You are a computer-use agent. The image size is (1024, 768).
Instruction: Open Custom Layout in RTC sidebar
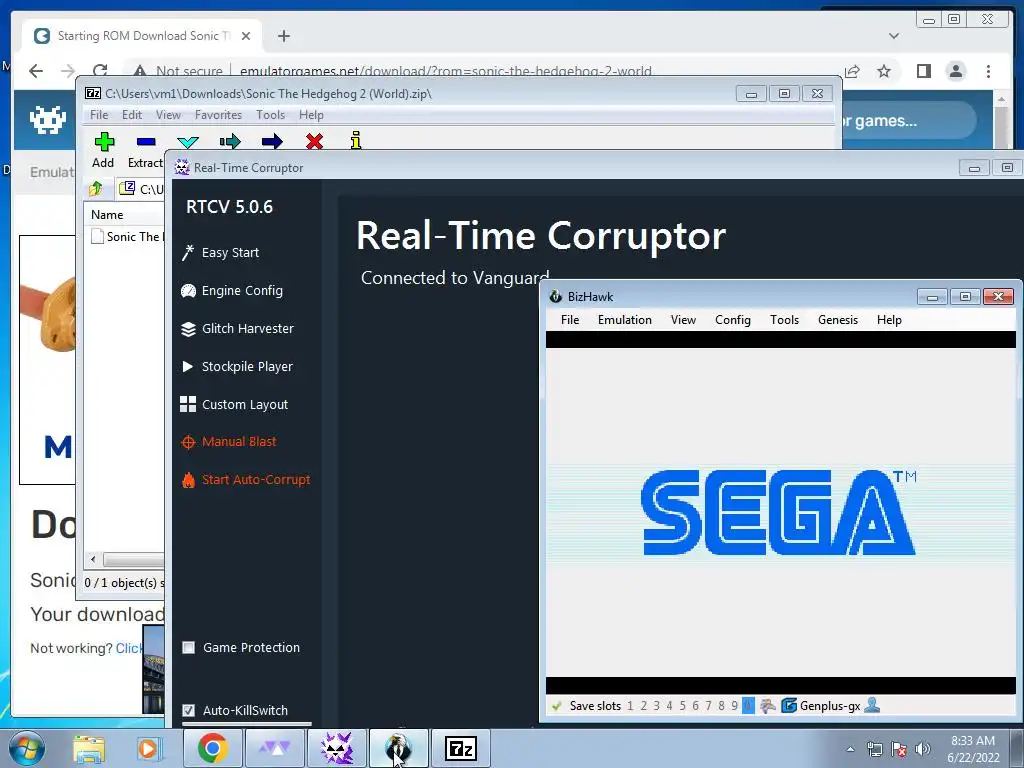[234, 404]
